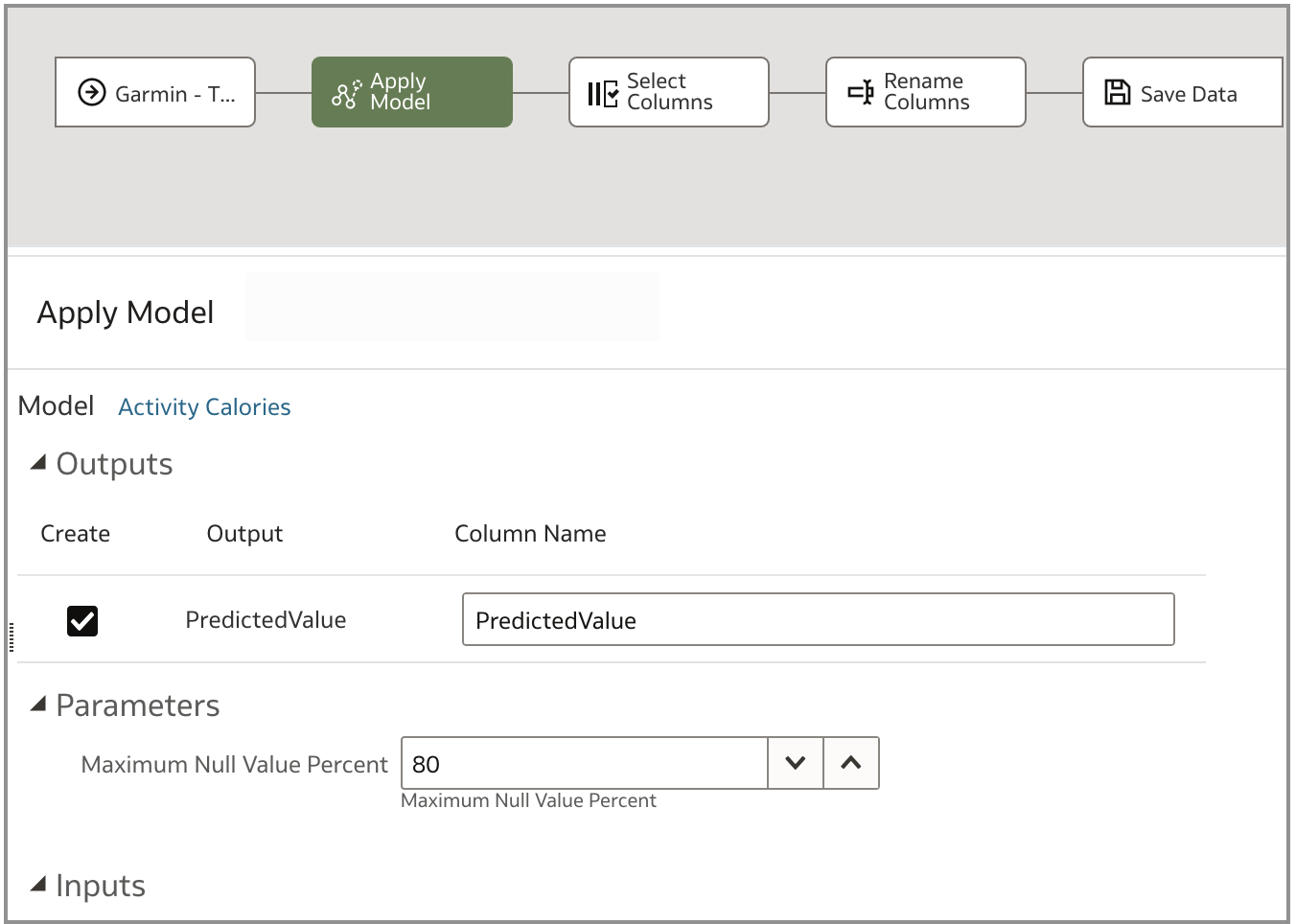Image resolution: width=1296 pixels, height=924 pixels.
Task: Click the Select Columns step icon
Action: coord(603,93)
